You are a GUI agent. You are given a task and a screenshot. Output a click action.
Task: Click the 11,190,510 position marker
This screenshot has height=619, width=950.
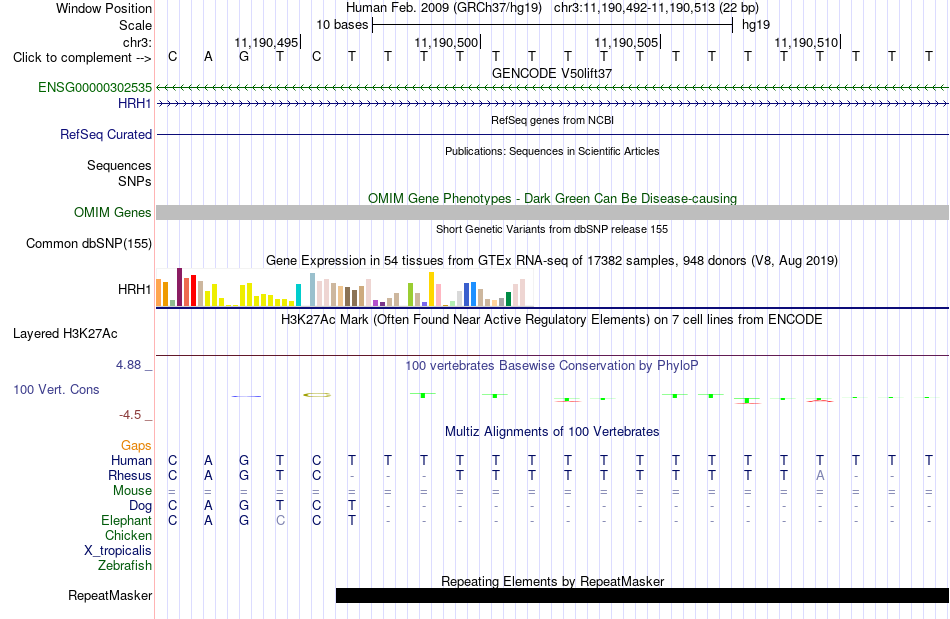[807, 42]
